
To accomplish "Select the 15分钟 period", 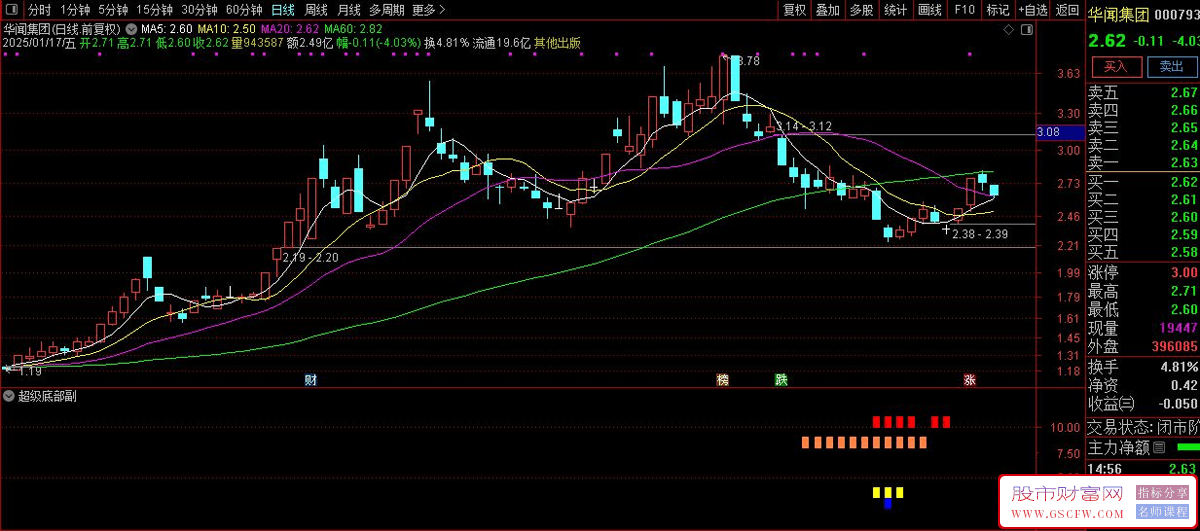I will coord(155,10).
